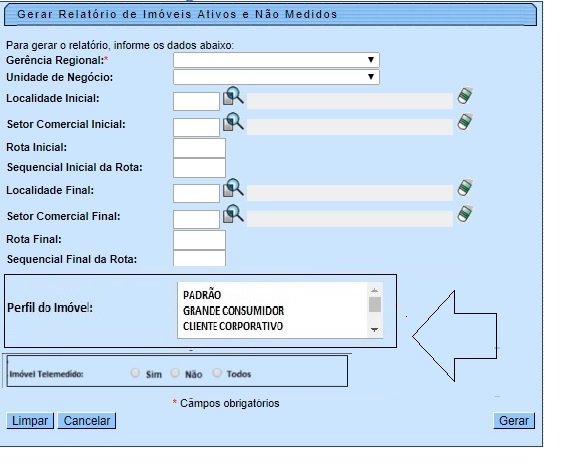Click the Localidade Final description box
This screenshot has height=468, width=572.
point(350,193)
